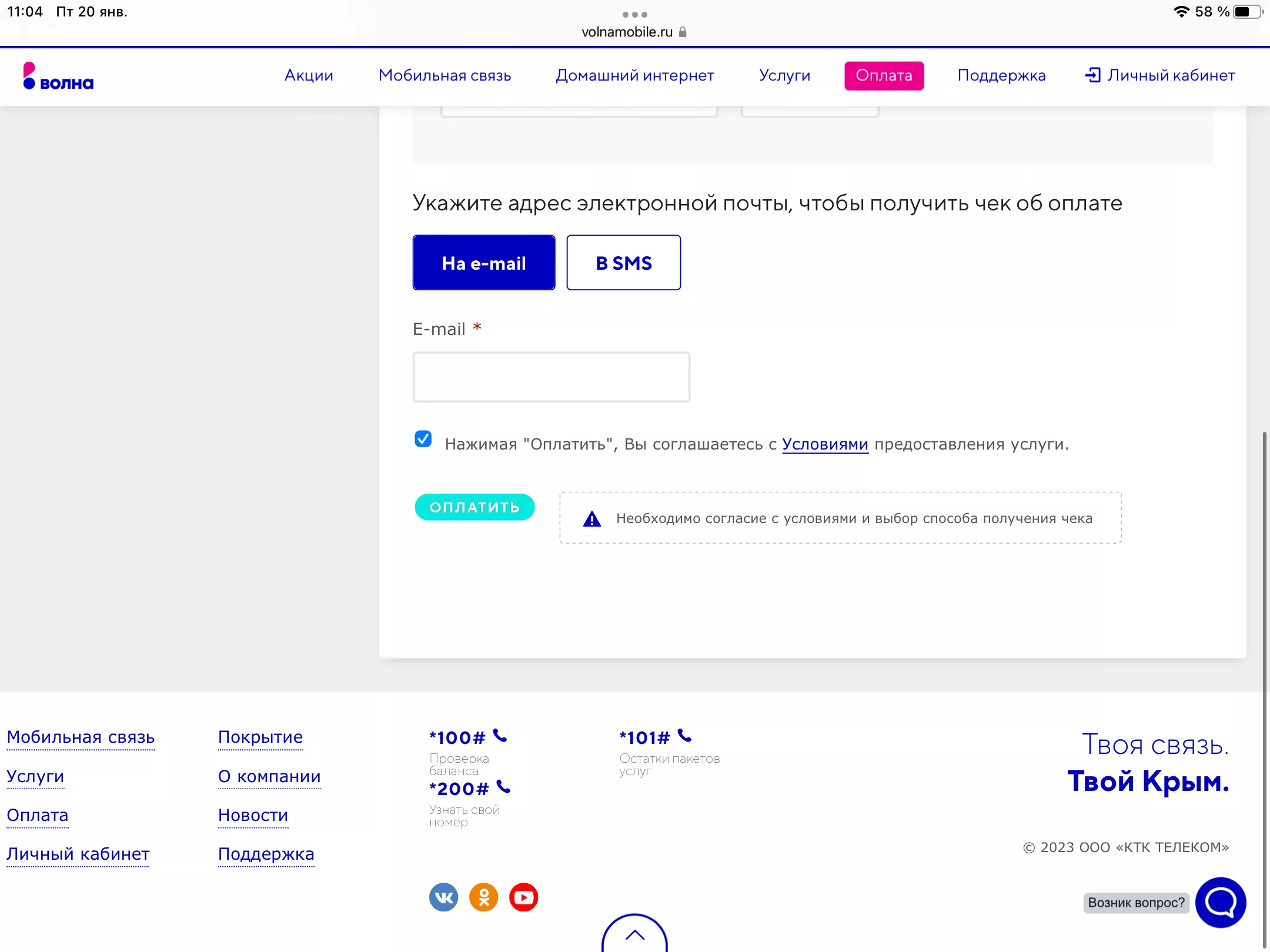Open Odnoklassniki social icon

click(483, 897)
